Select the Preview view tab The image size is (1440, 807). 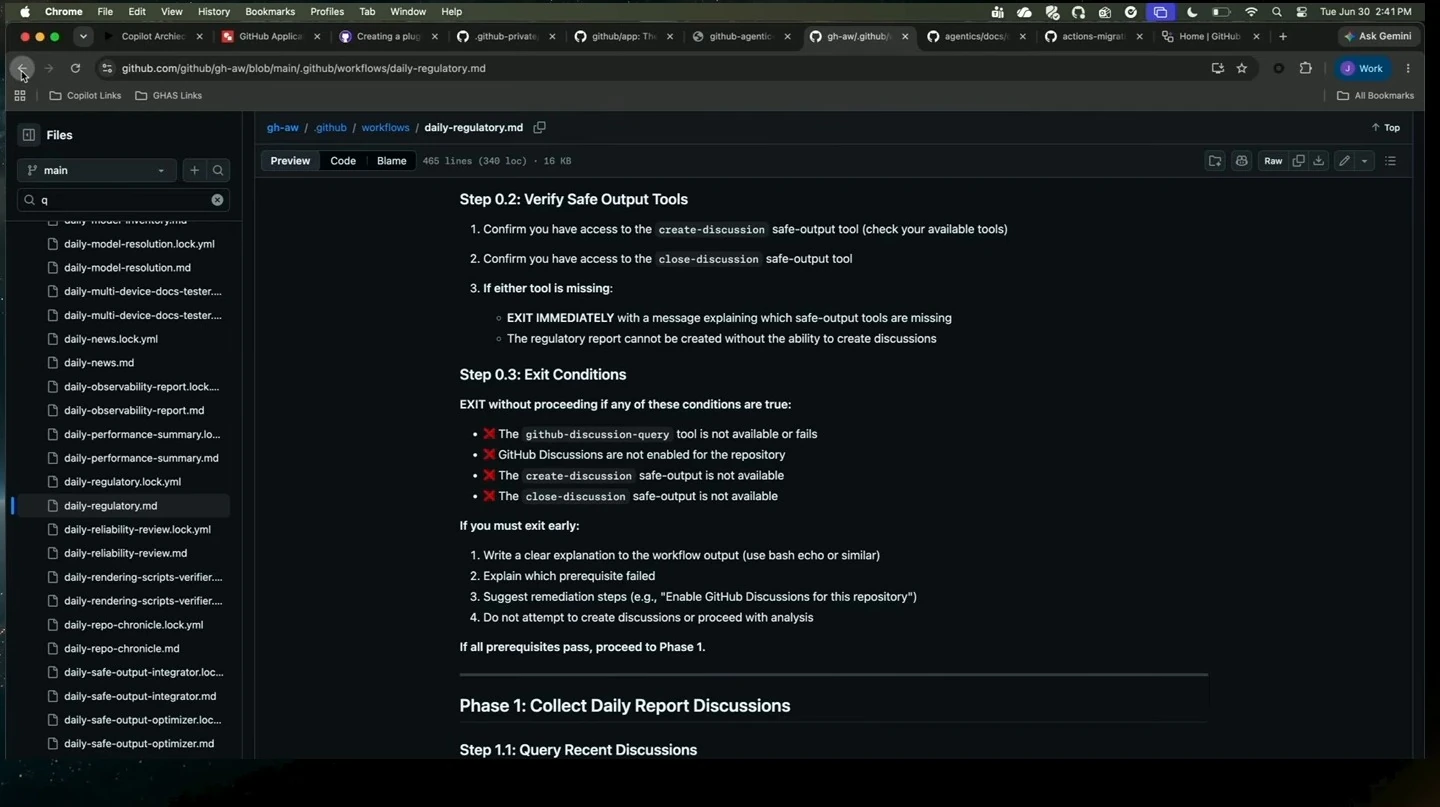[290, 161]
